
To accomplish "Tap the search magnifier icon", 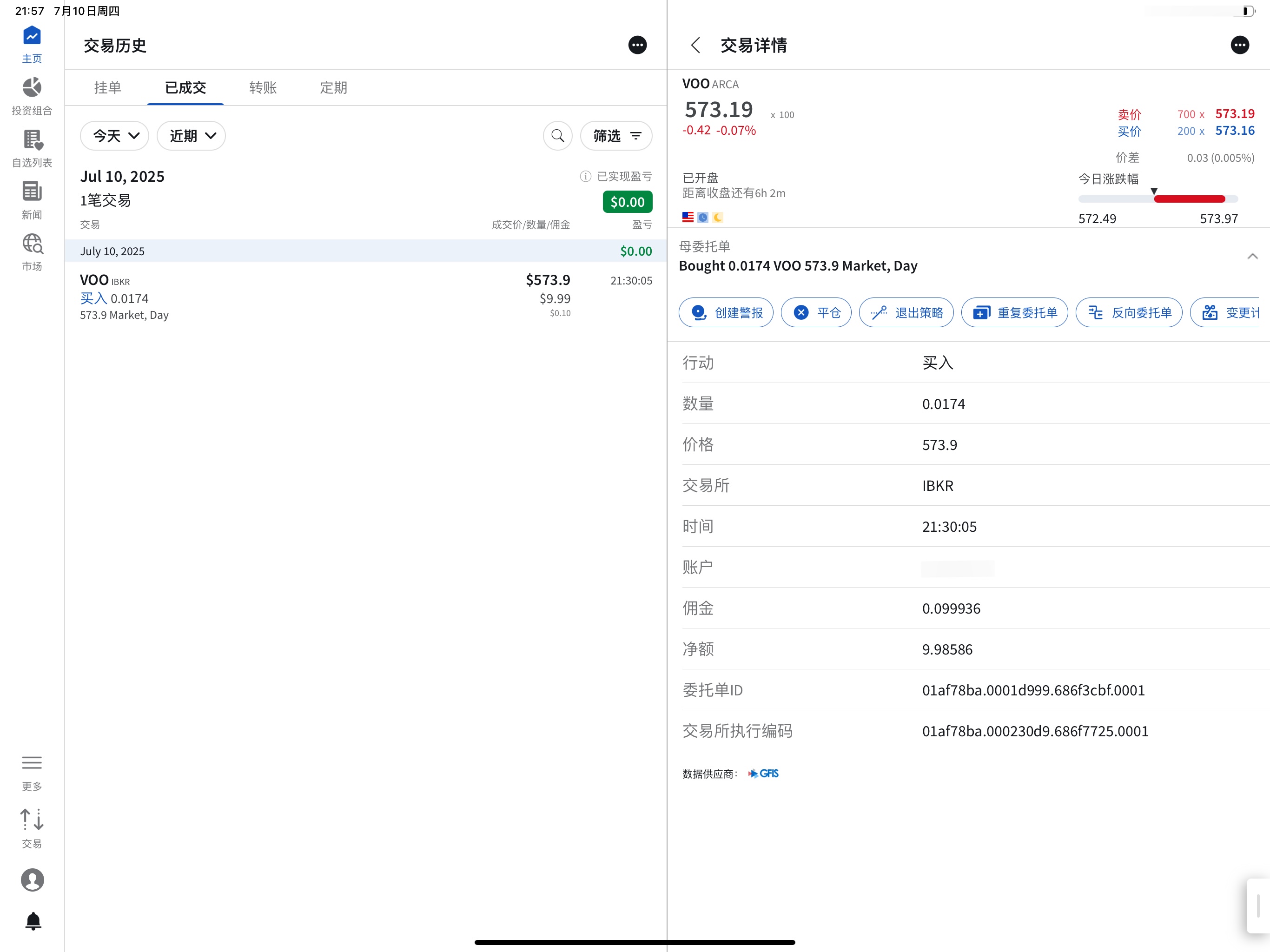I will coord(557,136).
